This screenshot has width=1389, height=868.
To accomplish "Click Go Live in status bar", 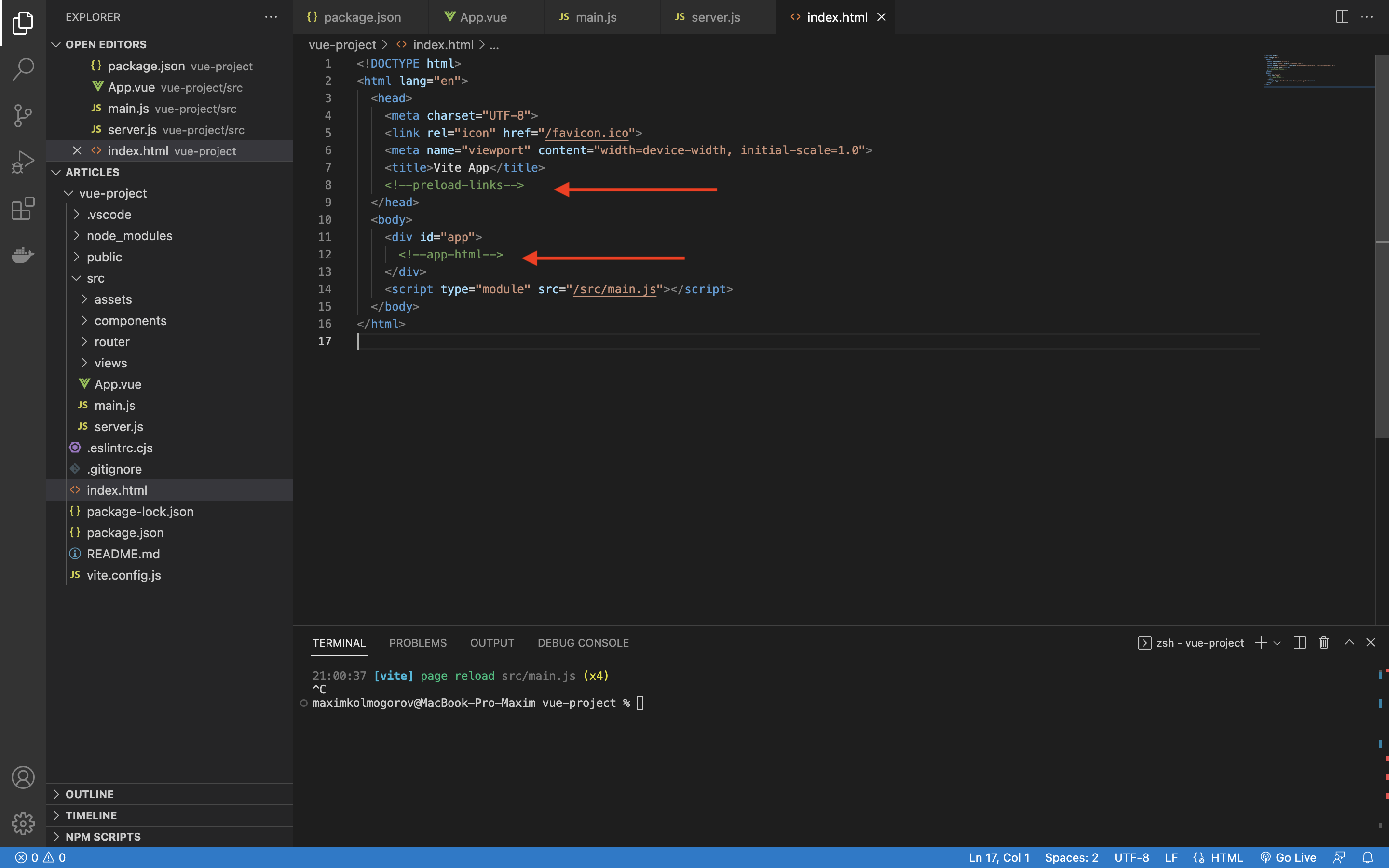I will [1289, 858].
